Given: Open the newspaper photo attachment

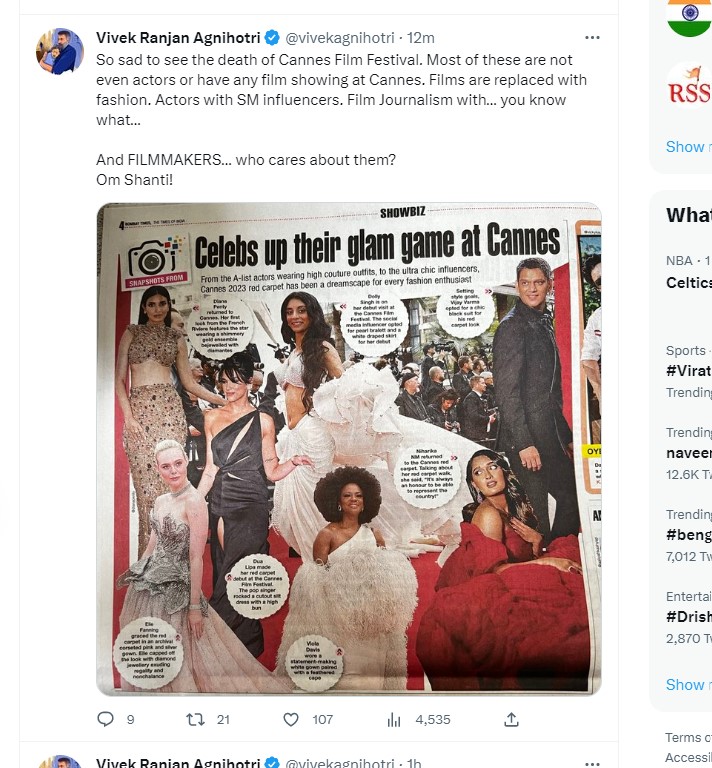Looking at the screenshot, I should [x=349, y=448].
